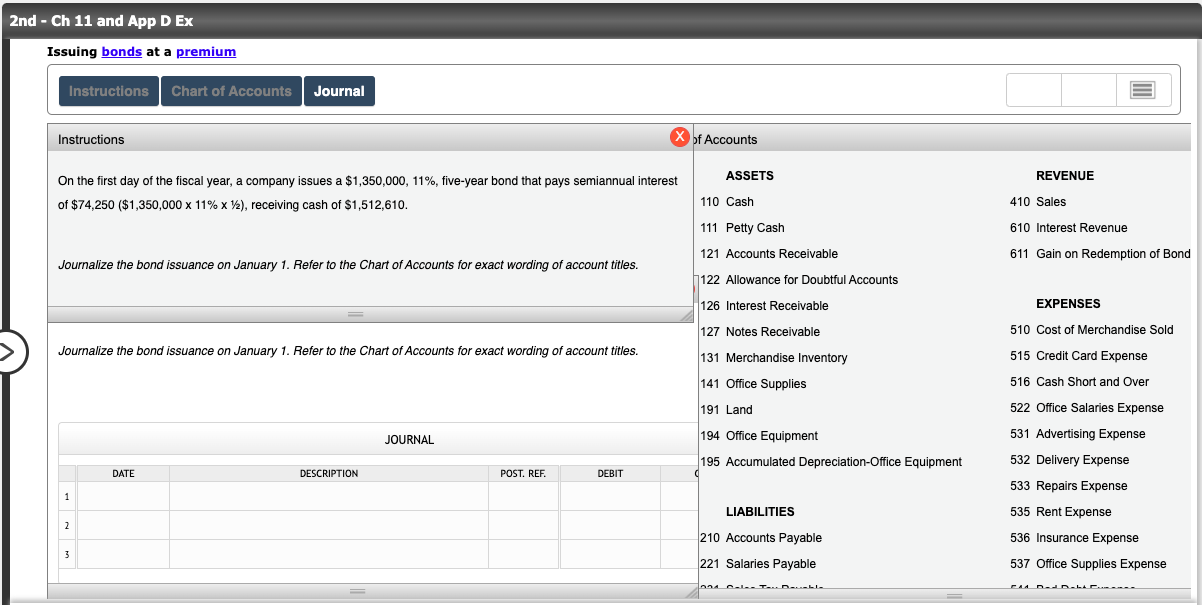Click journal row number 3

[66, 553]
